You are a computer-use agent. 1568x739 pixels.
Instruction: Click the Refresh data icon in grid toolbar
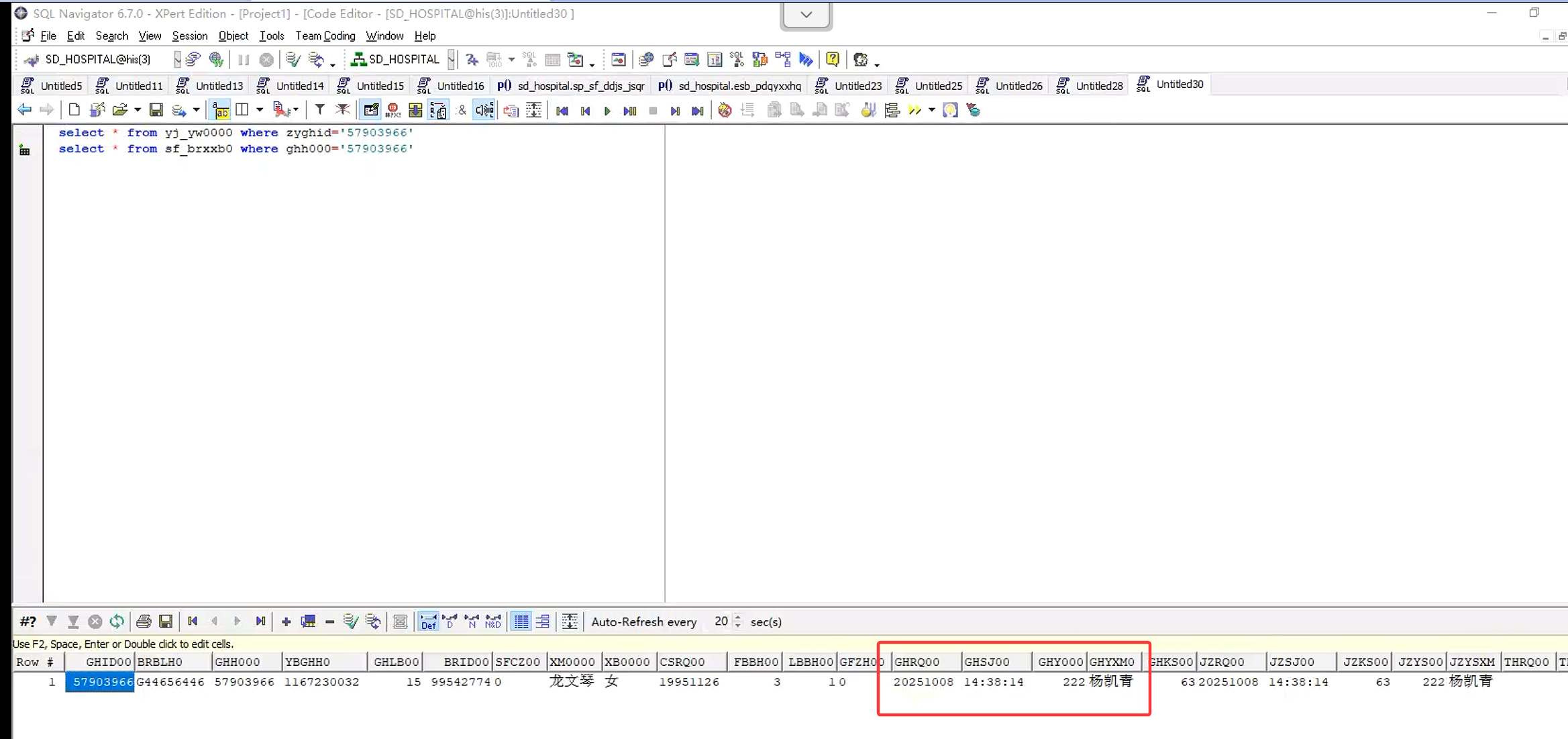[117, 622]
